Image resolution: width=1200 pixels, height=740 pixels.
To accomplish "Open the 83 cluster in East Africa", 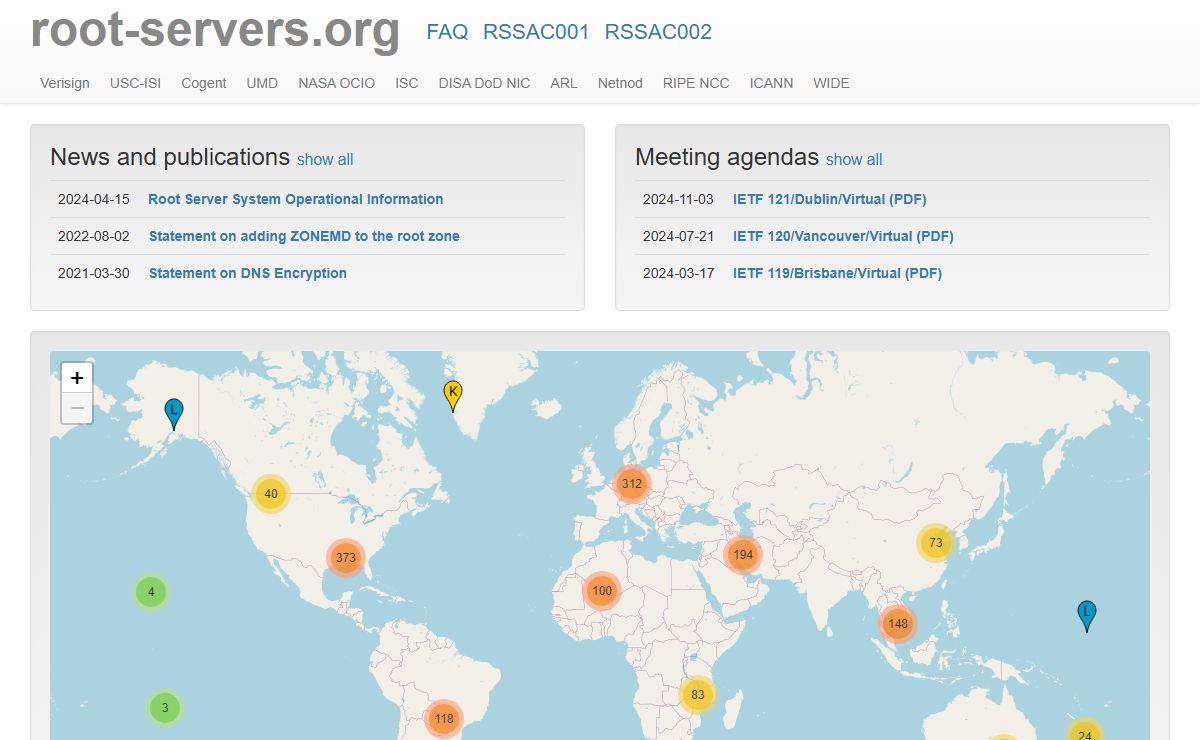I will (698, 695).
